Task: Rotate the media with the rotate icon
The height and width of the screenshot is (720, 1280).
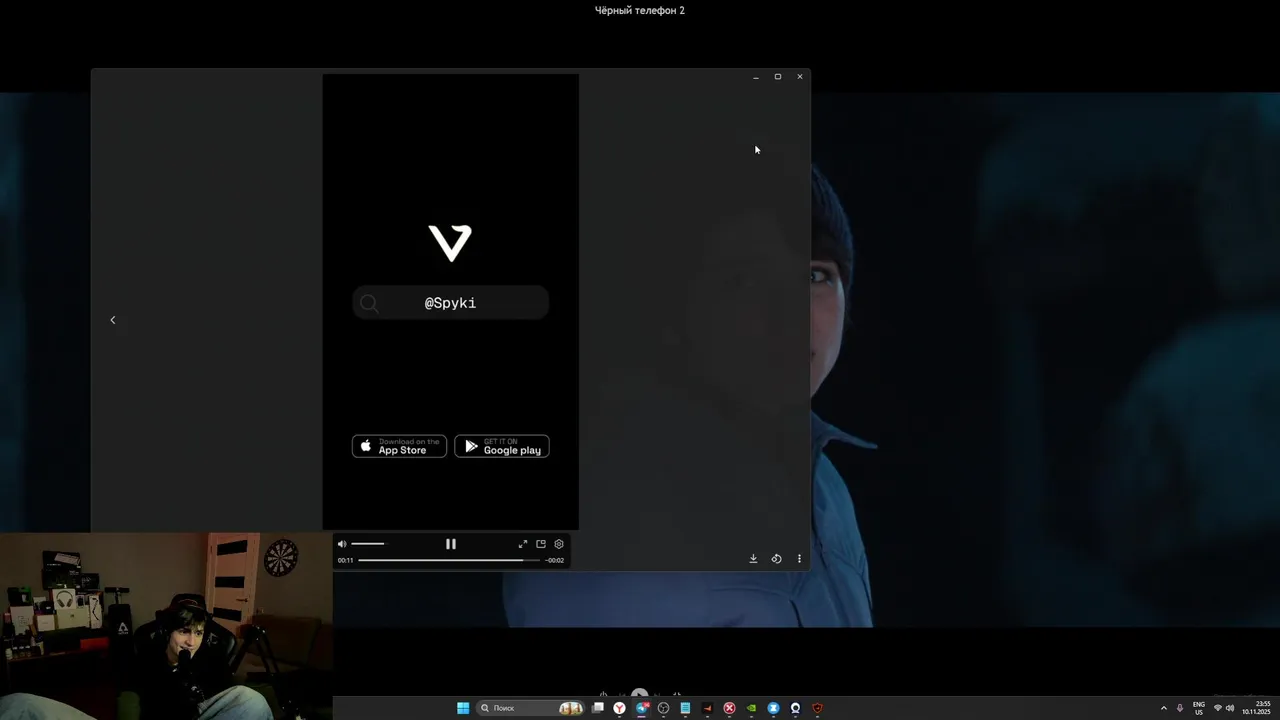Action: [x=776, y=559]
